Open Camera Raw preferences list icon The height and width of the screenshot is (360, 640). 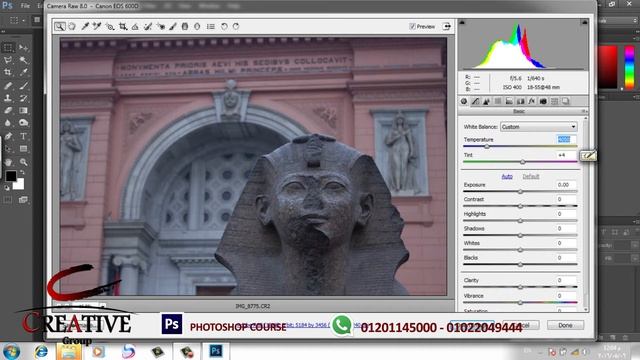[x=211, y=27]
